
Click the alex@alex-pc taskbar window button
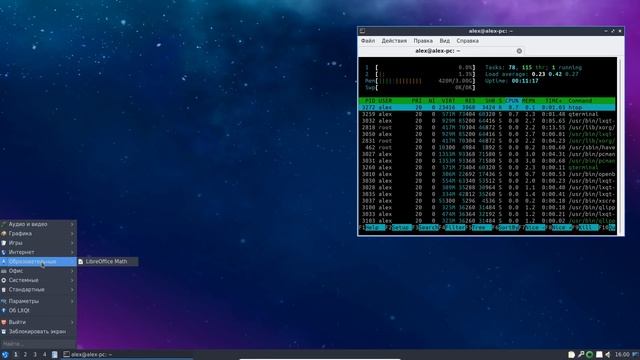[x=127, y=355]
